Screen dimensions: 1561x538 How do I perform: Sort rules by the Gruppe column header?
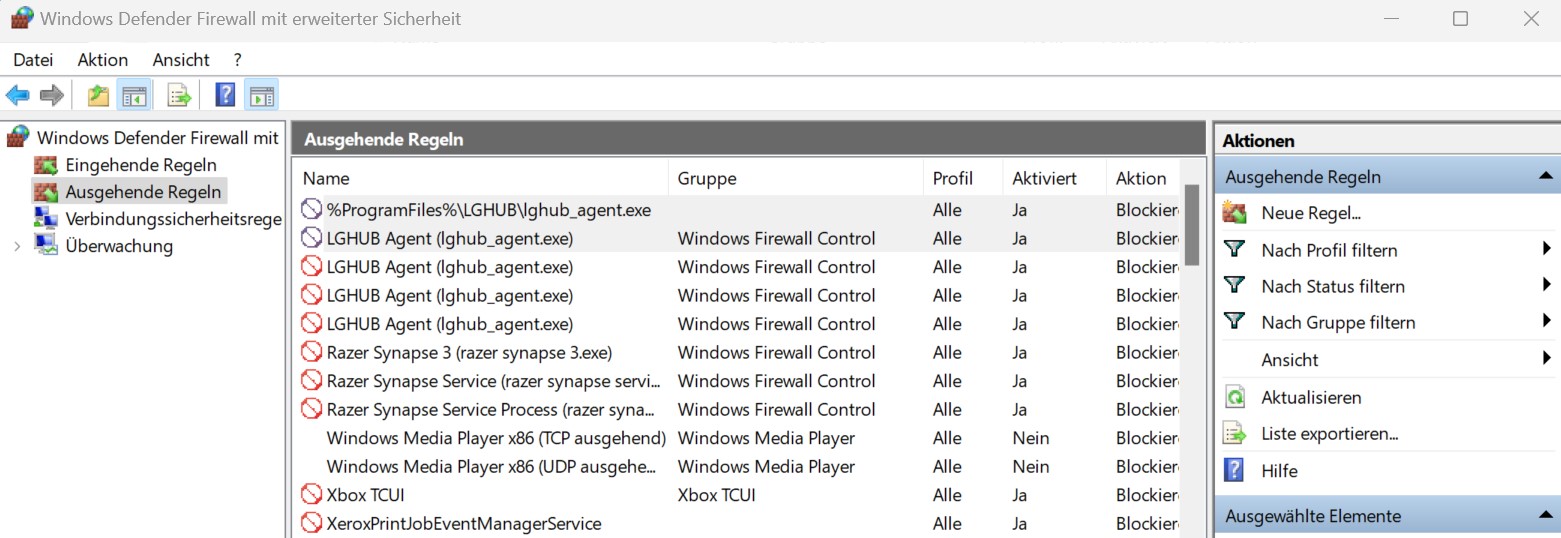[707, 179]
